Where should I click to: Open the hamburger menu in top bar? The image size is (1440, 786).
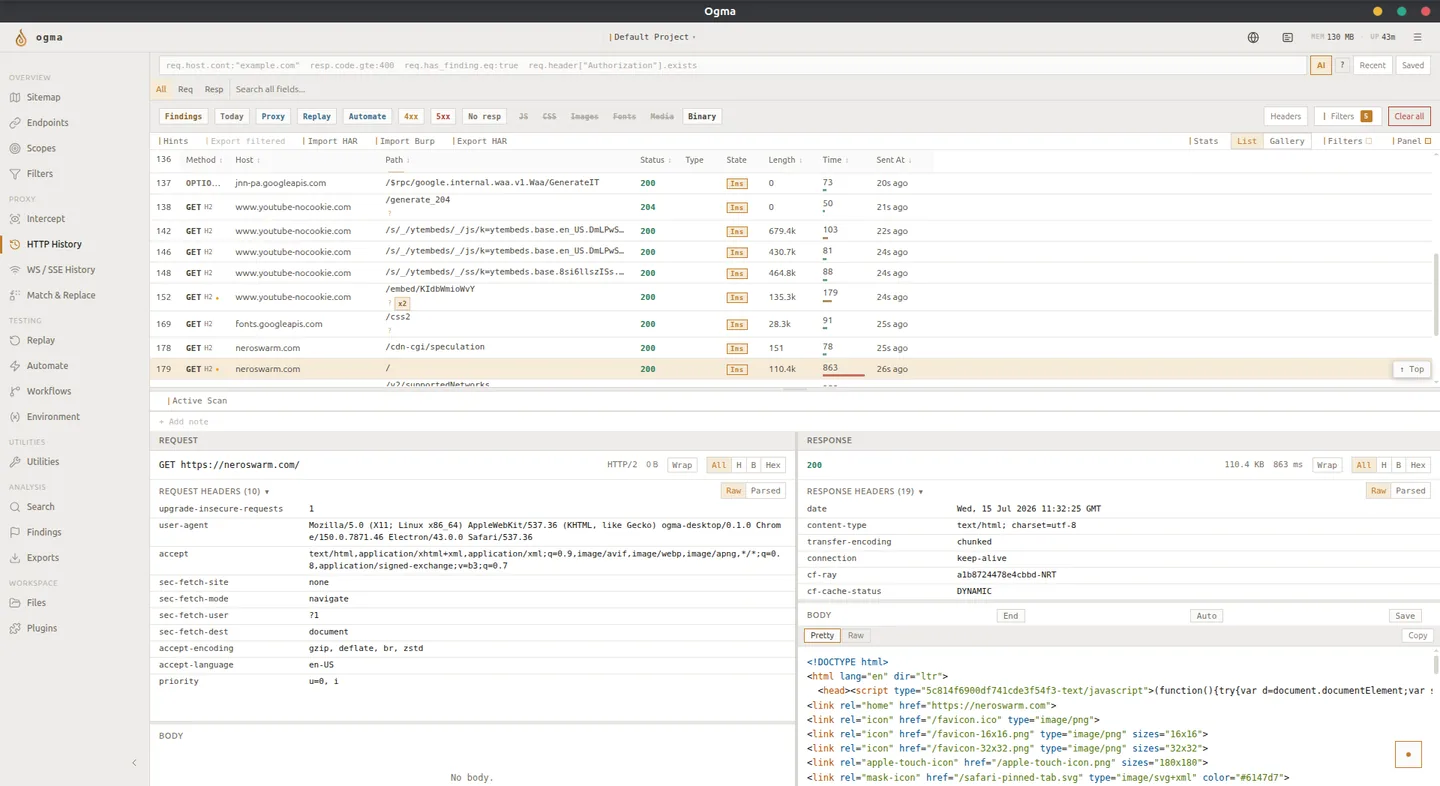pos(1417,37)
